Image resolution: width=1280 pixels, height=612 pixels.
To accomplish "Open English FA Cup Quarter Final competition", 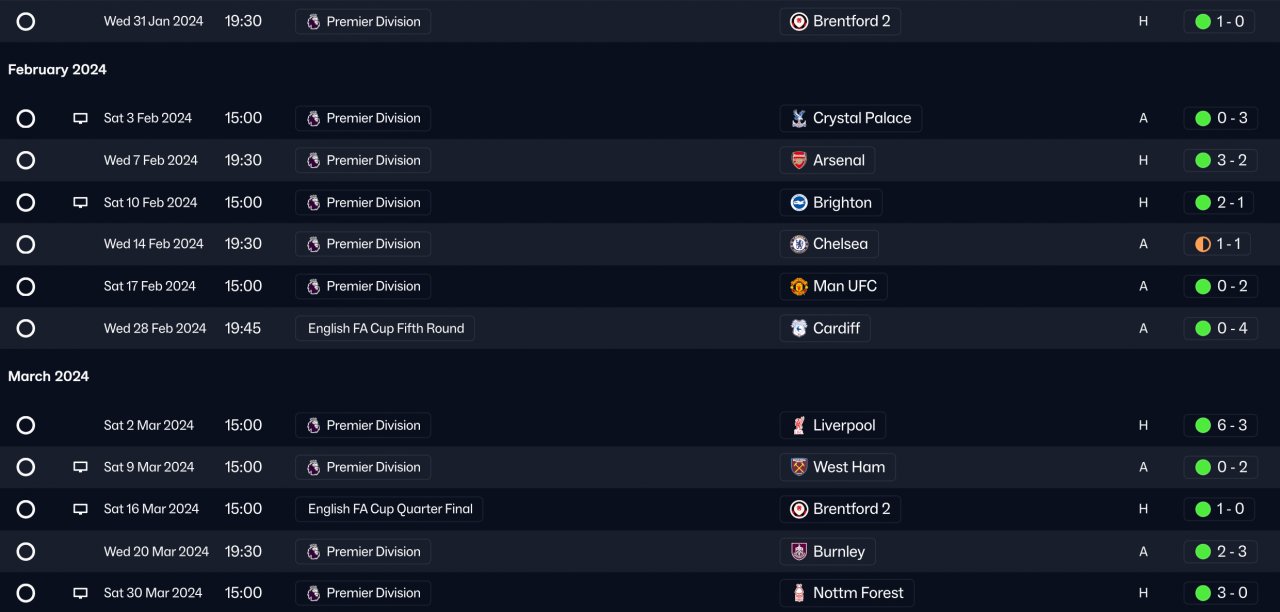I will [389, 509].
